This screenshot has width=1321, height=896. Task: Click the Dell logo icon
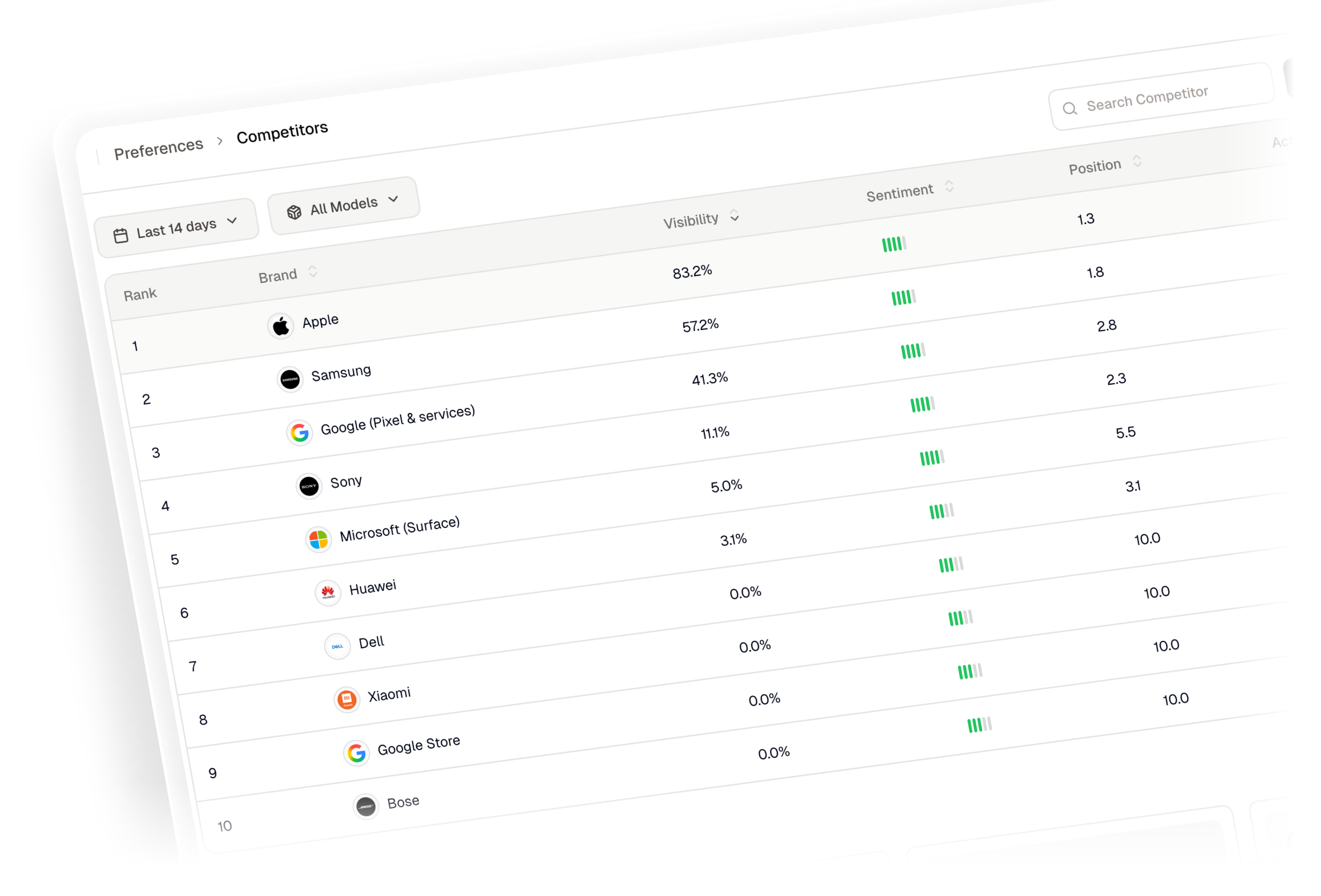[x=337, y=646]
